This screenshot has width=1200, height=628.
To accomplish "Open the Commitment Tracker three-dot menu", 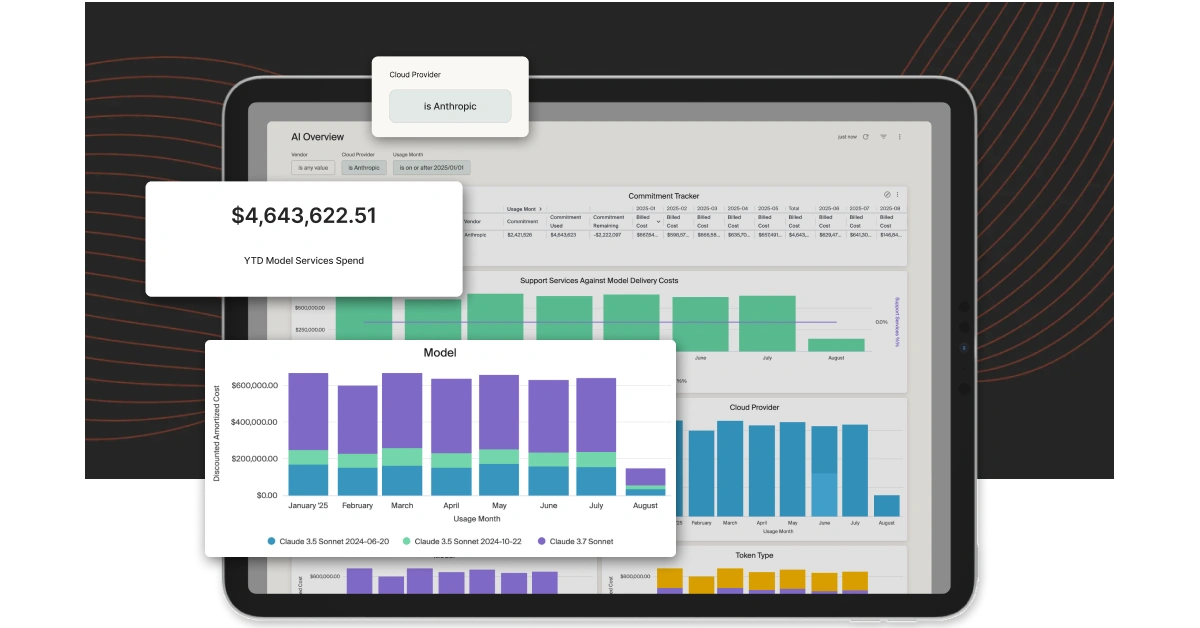I will 899,196.
